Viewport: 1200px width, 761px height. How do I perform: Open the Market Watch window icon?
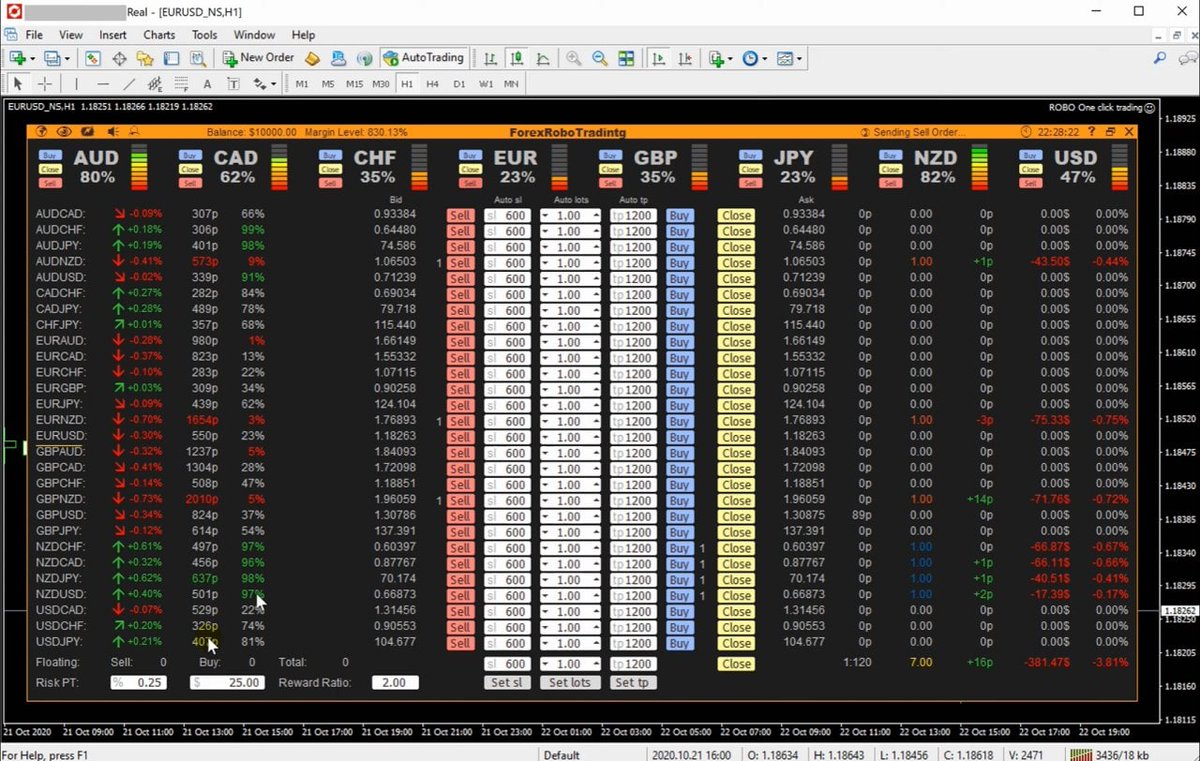pos(93,59)
